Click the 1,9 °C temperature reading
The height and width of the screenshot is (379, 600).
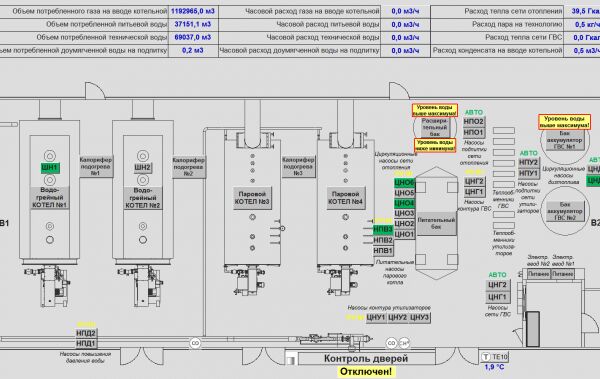494,367
